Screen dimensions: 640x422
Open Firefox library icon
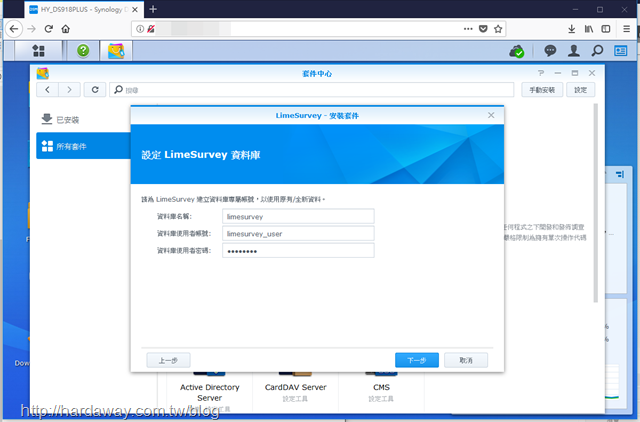pos(589,29)
